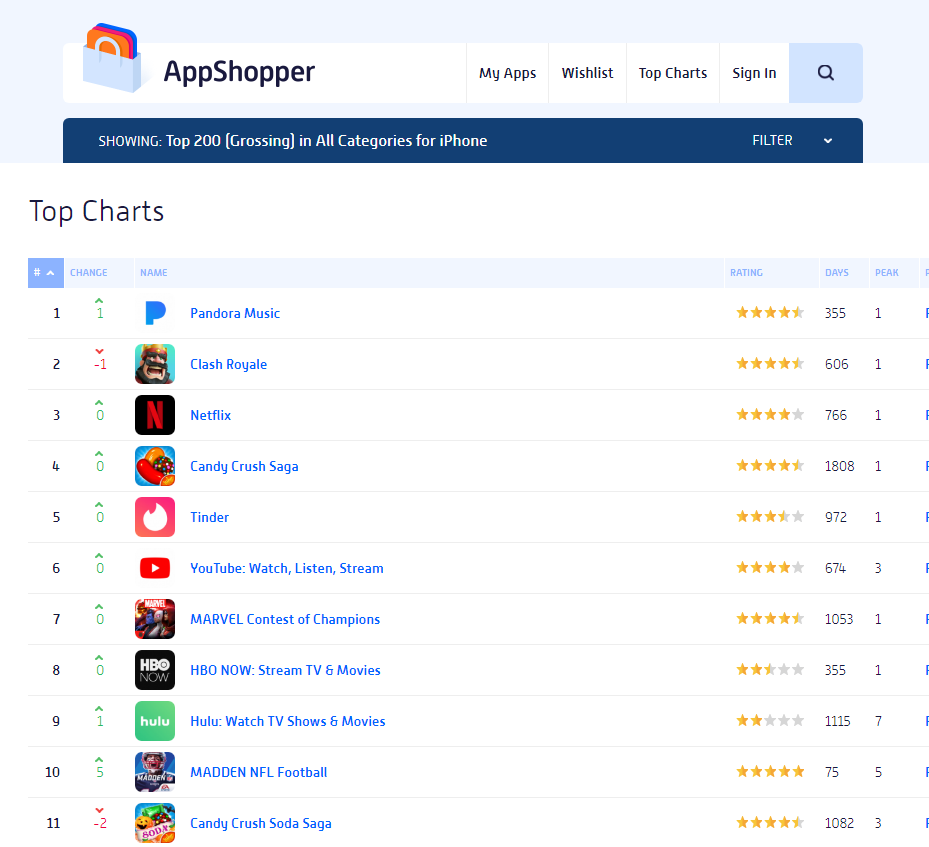Select the Netflix app icon

point(155,415)
